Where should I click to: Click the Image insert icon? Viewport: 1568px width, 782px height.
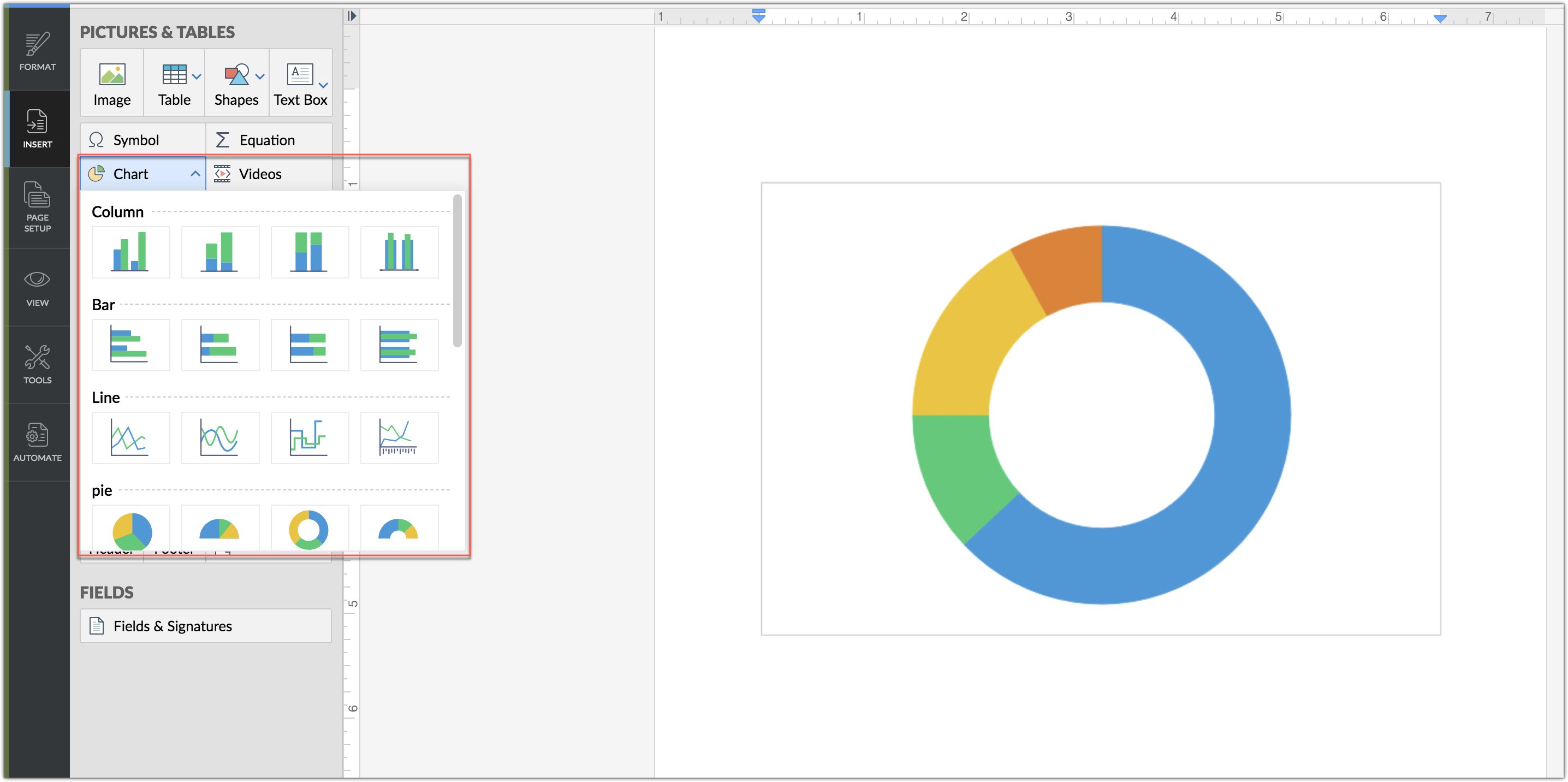(112, 83)
